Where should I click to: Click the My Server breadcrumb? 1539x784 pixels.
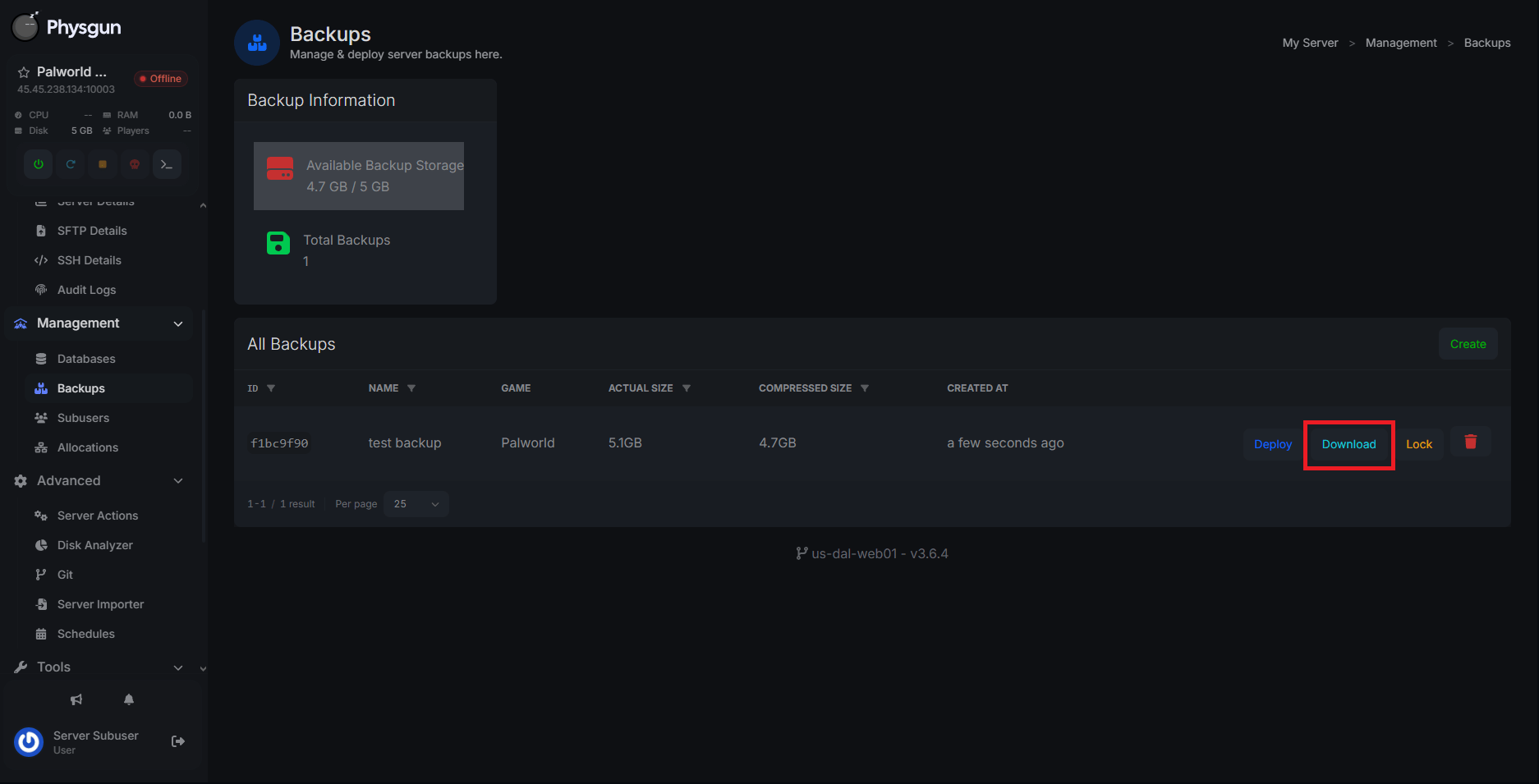click(1310, 43)
